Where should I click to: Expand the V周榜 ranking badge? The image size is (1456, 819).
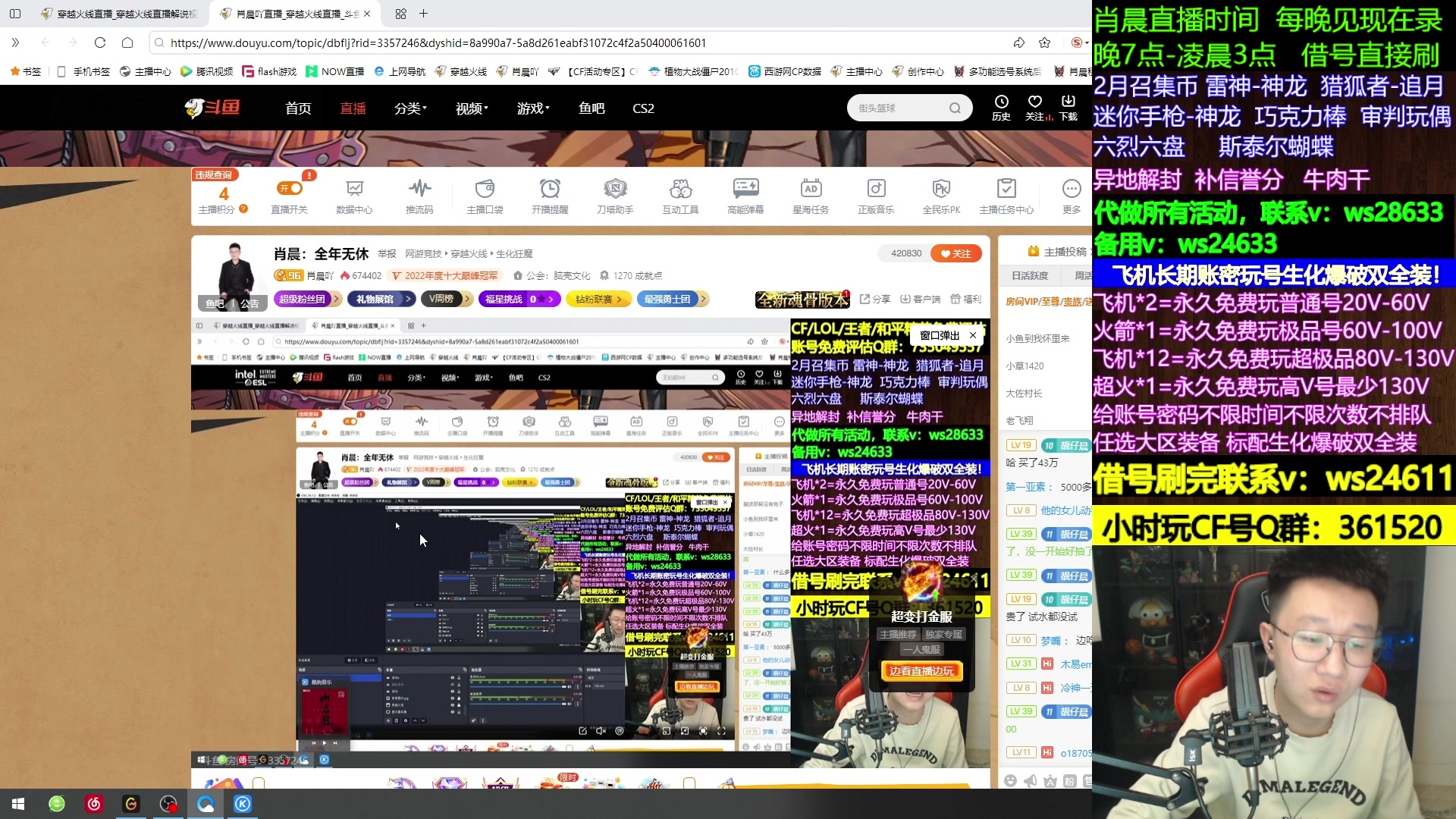447,299
